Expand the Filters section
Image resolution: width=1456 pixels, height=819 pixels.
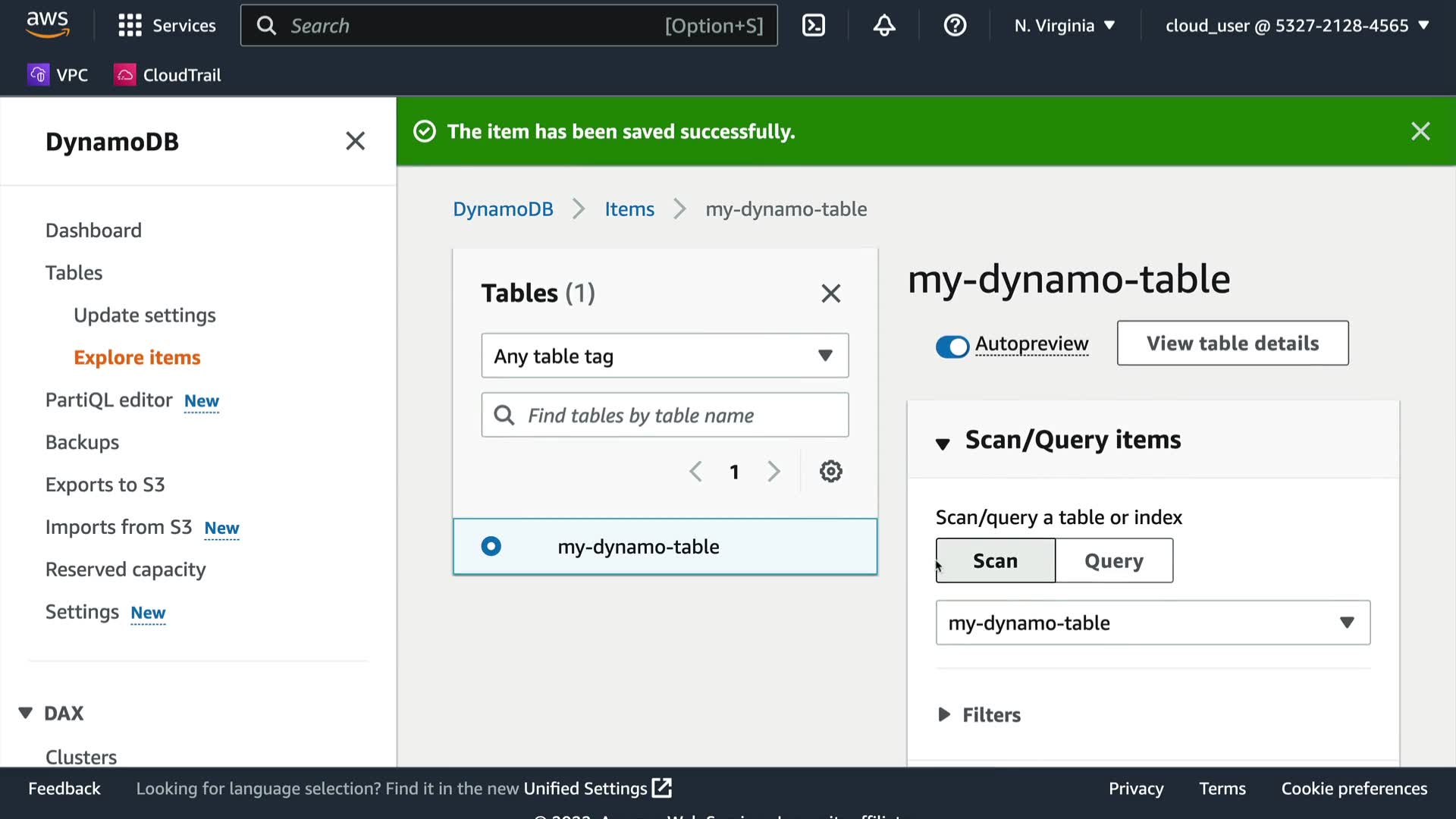[979, 714]
